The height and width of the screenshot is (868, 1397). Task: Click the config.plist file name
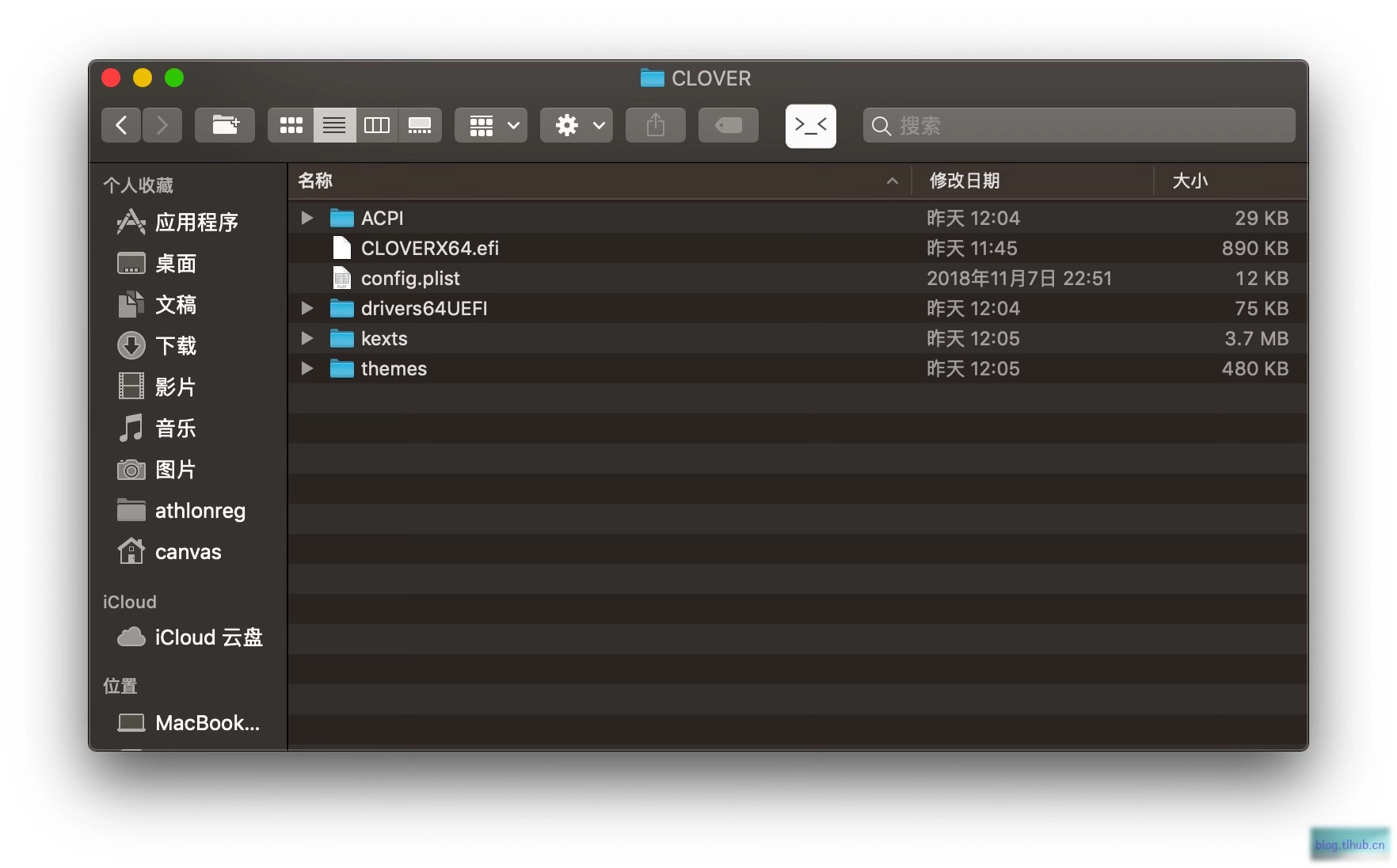410,278
